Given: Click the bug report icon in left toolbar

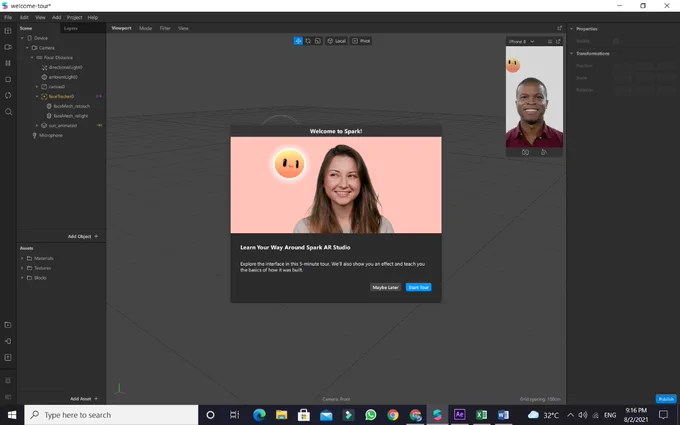Looking at the screenshot, I should click(8, 380).
